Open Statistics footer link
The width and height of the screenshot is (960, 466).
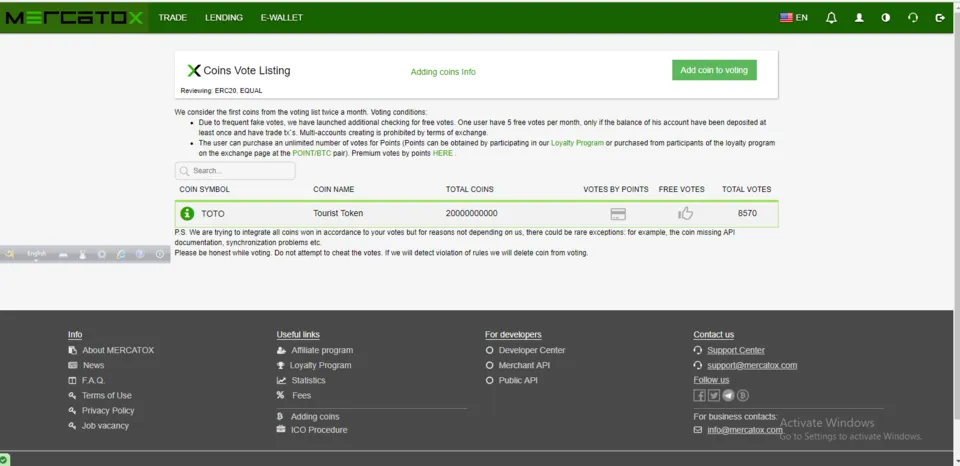[x=309, y=380]
